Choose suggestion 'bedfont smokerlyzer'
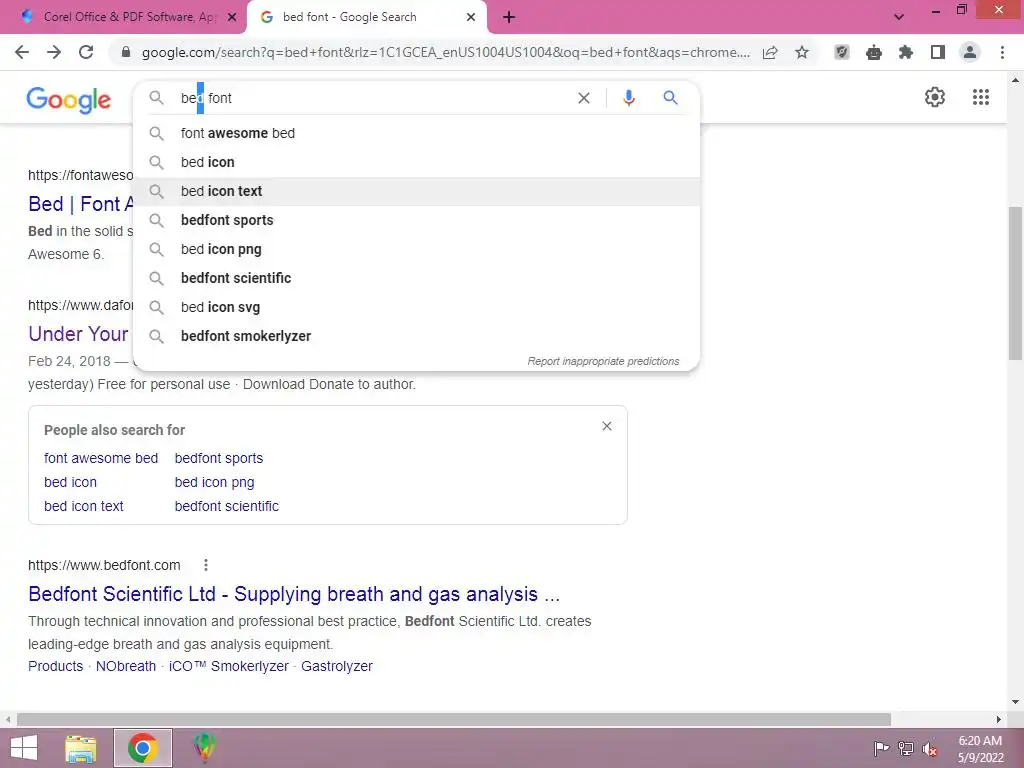 tap(417, 336)
